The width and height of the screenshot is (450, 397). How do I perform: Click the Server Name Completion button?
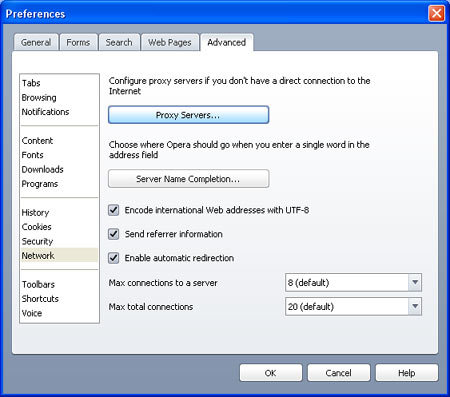(x=188, y=179)
